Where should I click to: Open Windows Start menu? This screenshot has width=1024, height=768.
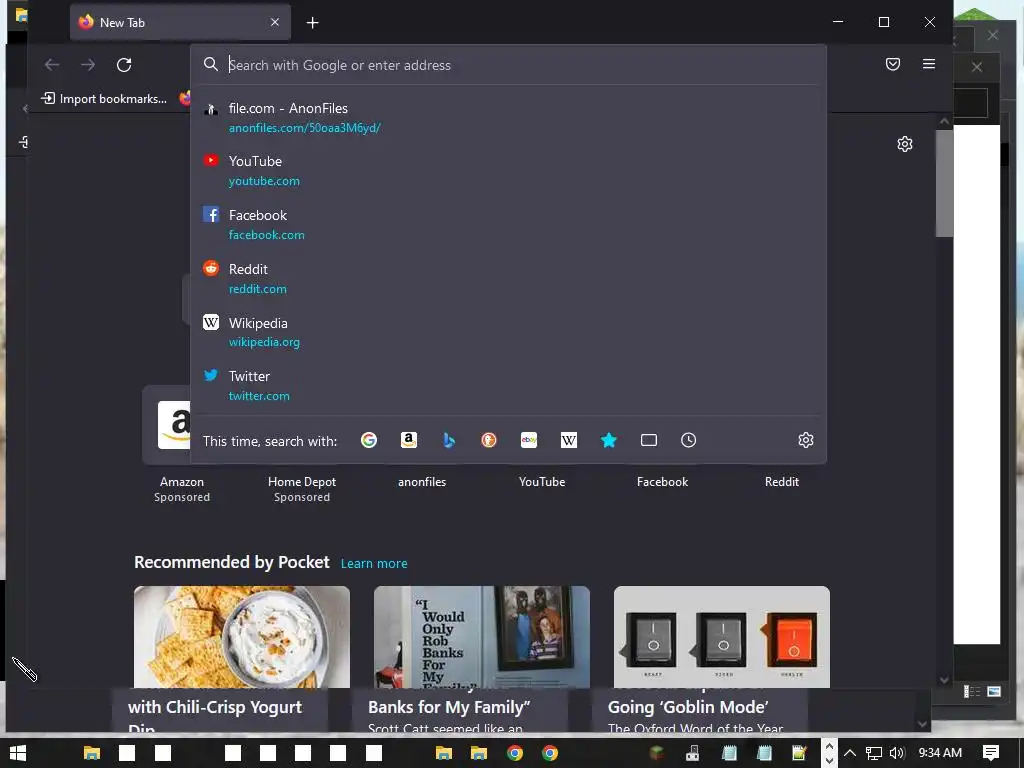tap(18, 753)
